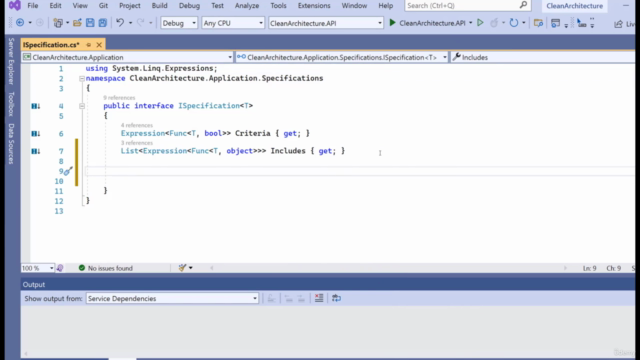The image size is (640, 360).
Task: Toggle the pin on ISpecification.cs tab
Action: [89, 44]
